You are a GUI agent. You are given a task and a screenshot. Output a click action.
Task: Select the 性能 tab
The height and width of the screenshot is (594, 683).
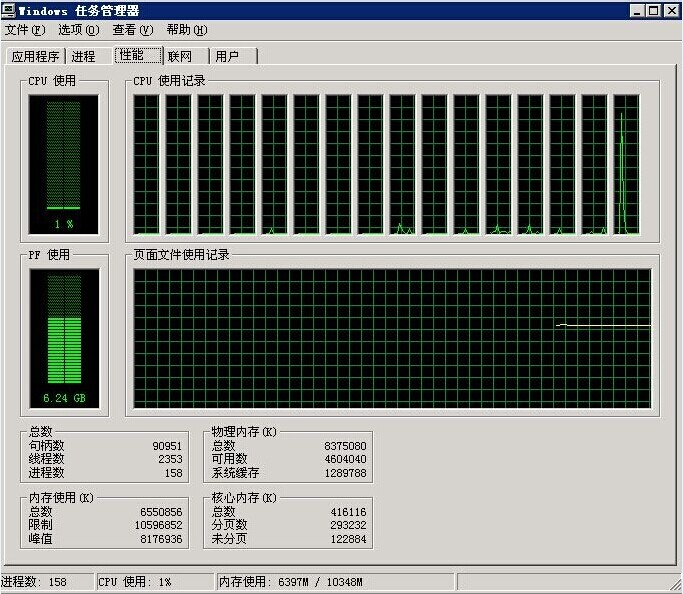[x=133, y=55]
